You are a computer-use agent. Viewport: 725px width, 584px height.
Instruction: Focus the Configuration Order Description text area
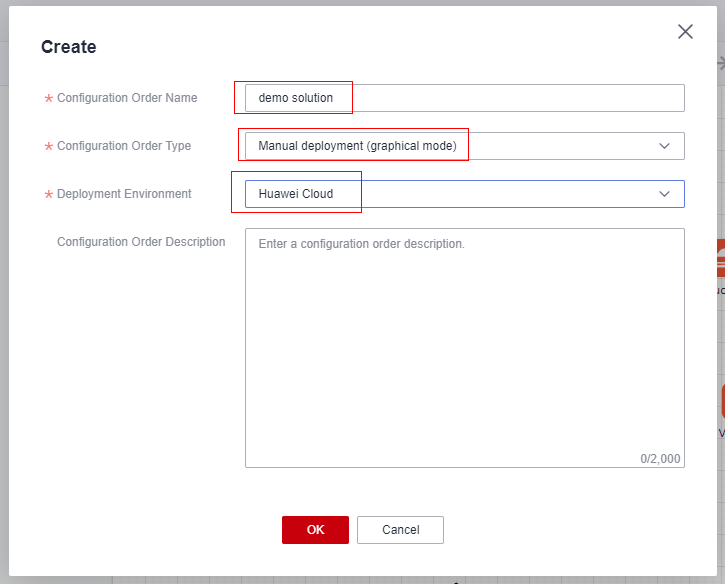click(464, 348)
